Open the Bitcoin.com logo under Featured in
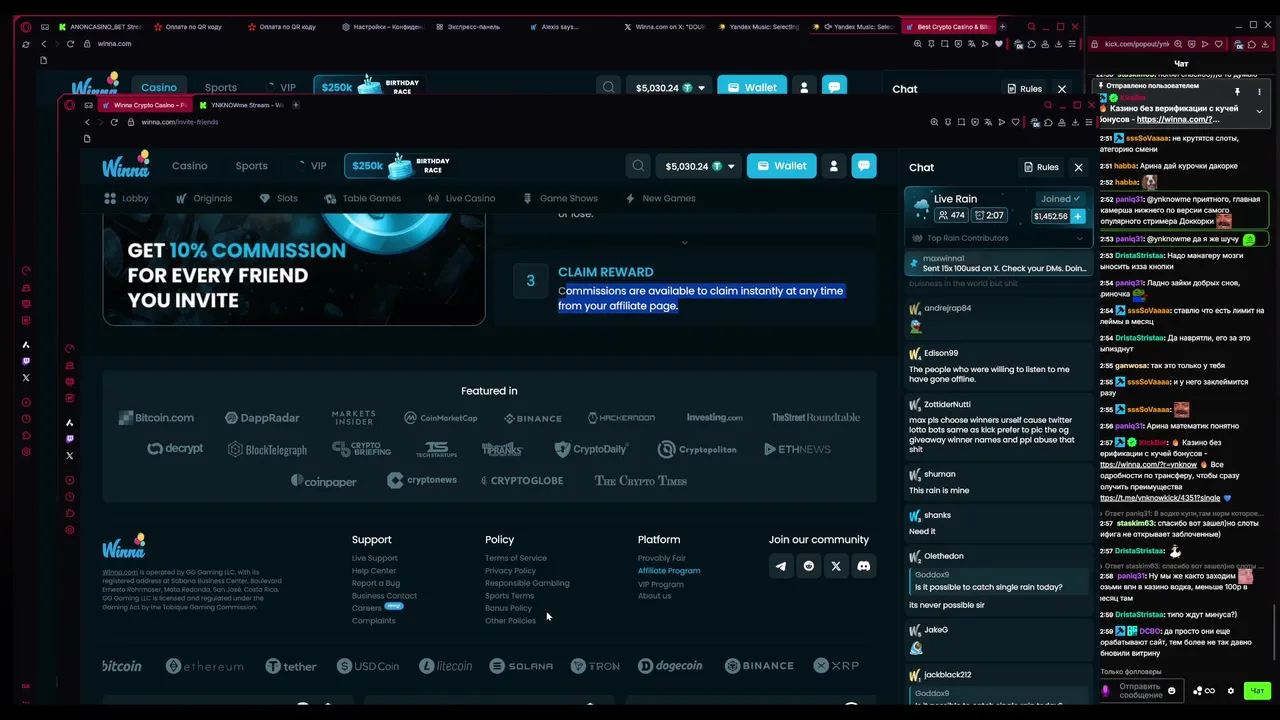Screen dimensions: 1280x720 point(156,418)
